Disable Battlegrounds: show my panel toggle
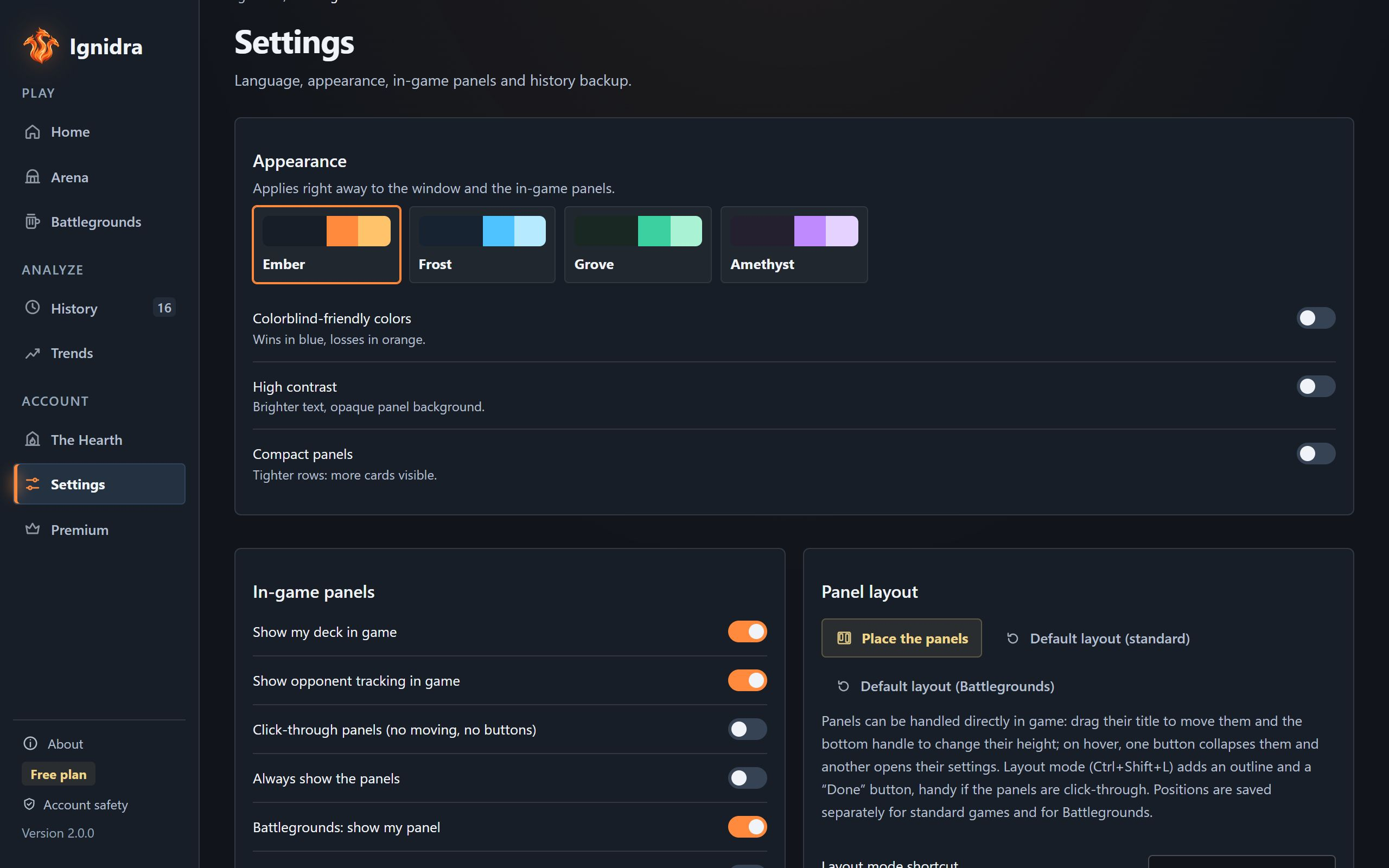The height and width of the screenshot is (868, 1389). coord(747,827)
